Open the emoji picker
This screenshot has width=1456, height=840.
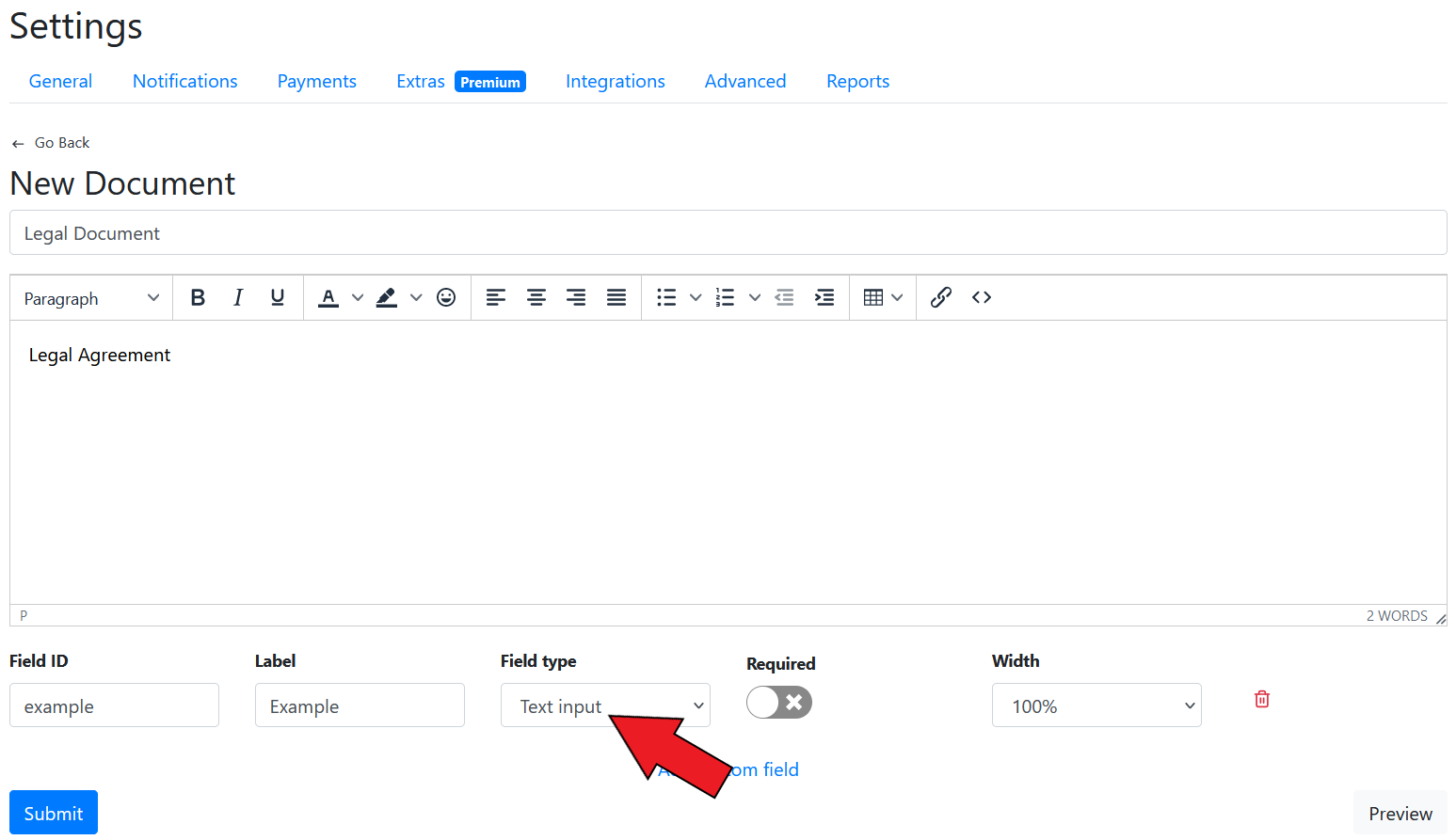(x=446, y=298)
